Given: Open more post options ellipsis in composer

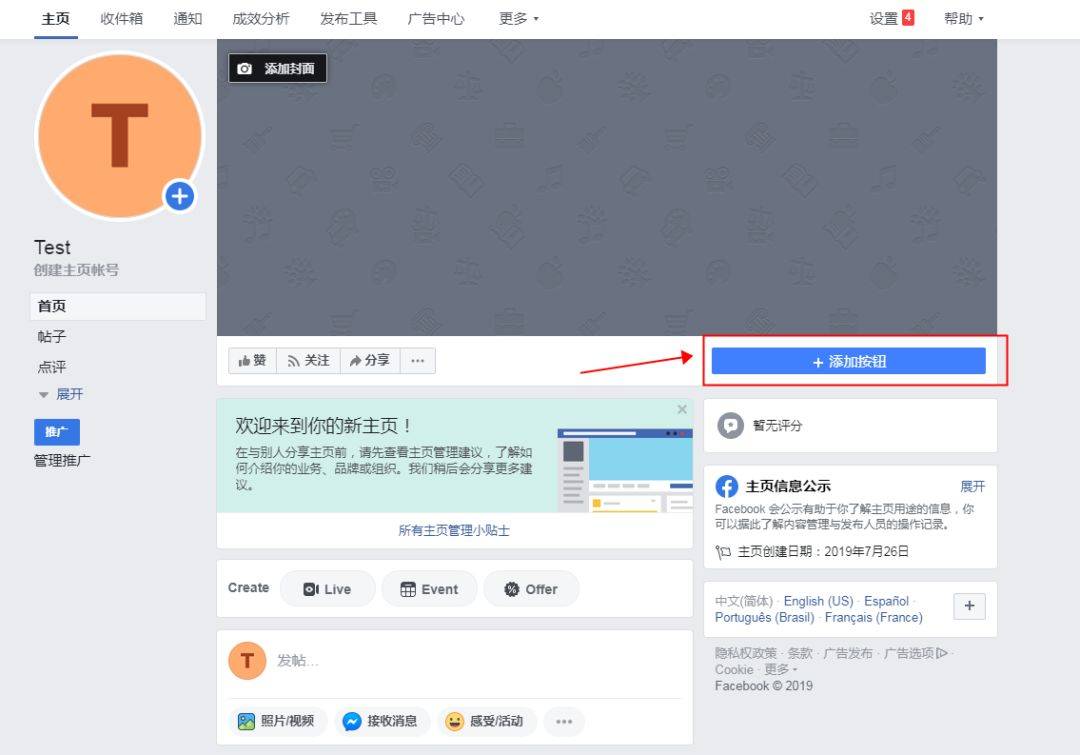Looking at the screenshot, I should click(564, 721).
